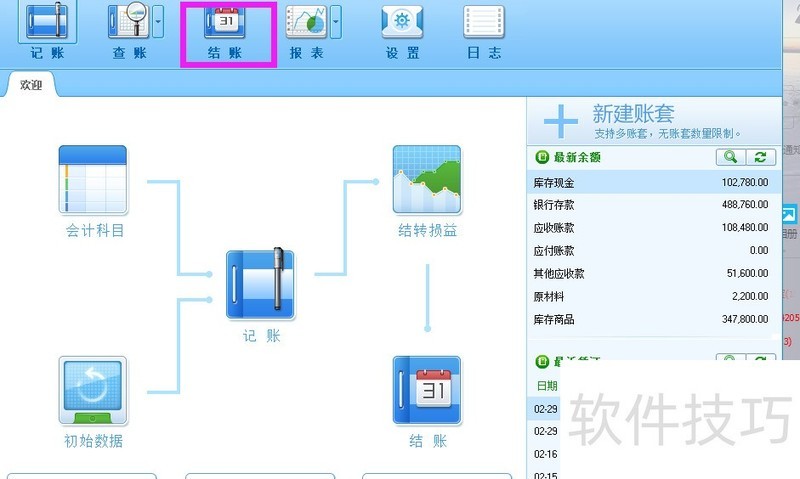Open 会计科目 from the workflow diagram
Screen dimensions: 800x479
click(93, 180)
